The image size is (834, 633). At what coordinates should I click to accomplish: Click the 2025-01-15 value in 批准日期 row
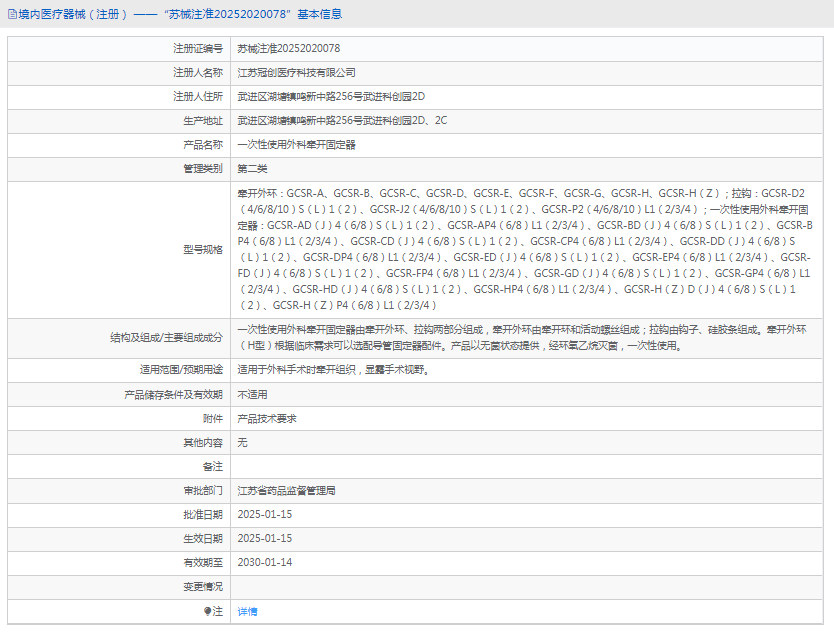(264, 514)
